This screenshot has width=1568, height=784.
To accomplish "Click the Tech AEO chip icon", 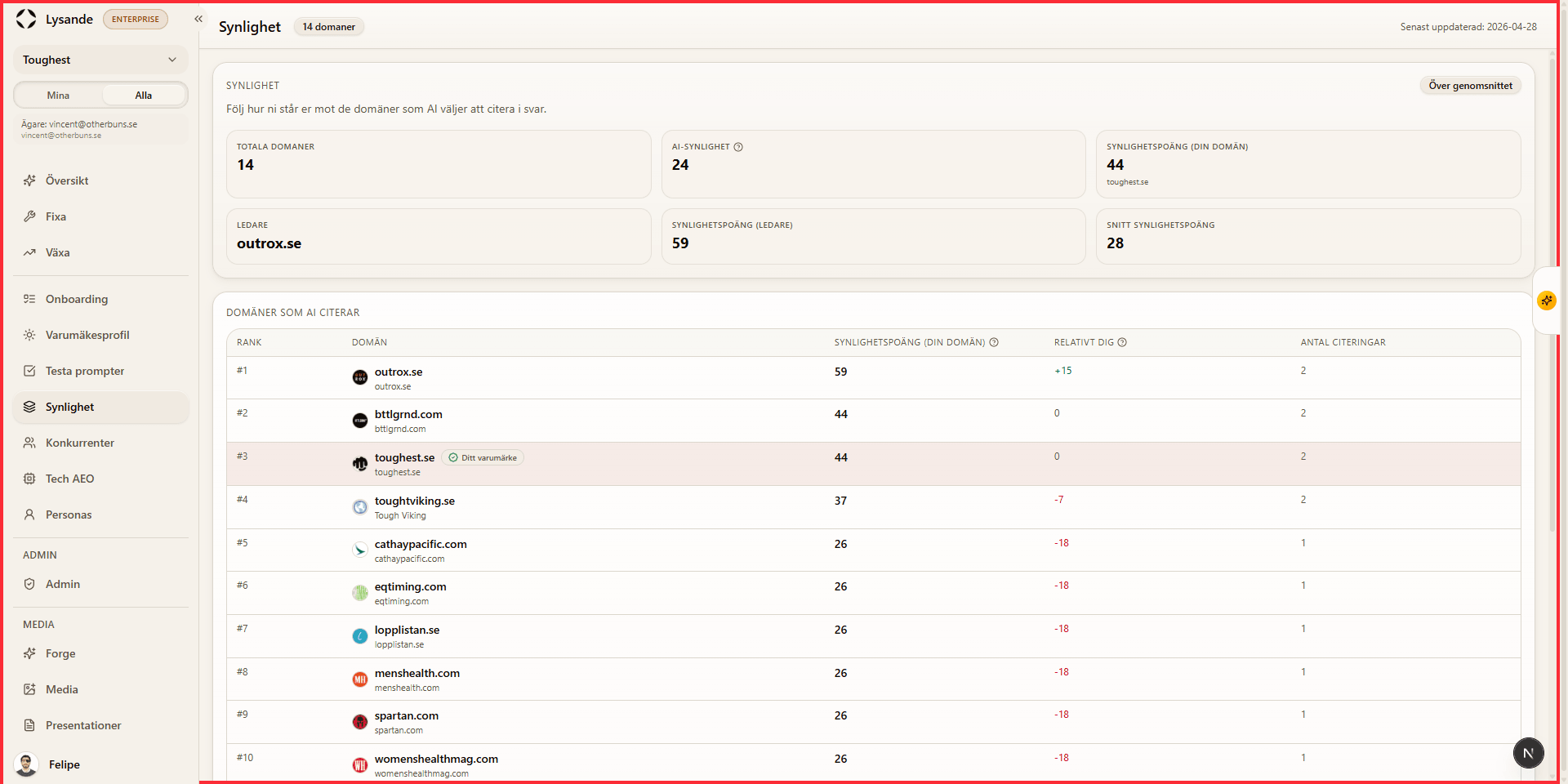I will point(29,479).
